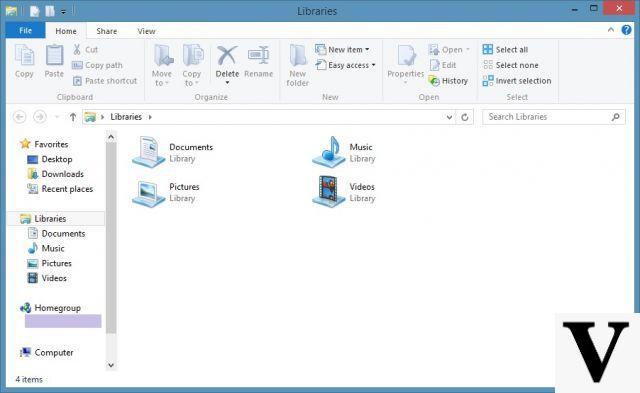This screenshot has height=393, width=640.
Task: Open the Easy access dropdown
Action: 345,65
